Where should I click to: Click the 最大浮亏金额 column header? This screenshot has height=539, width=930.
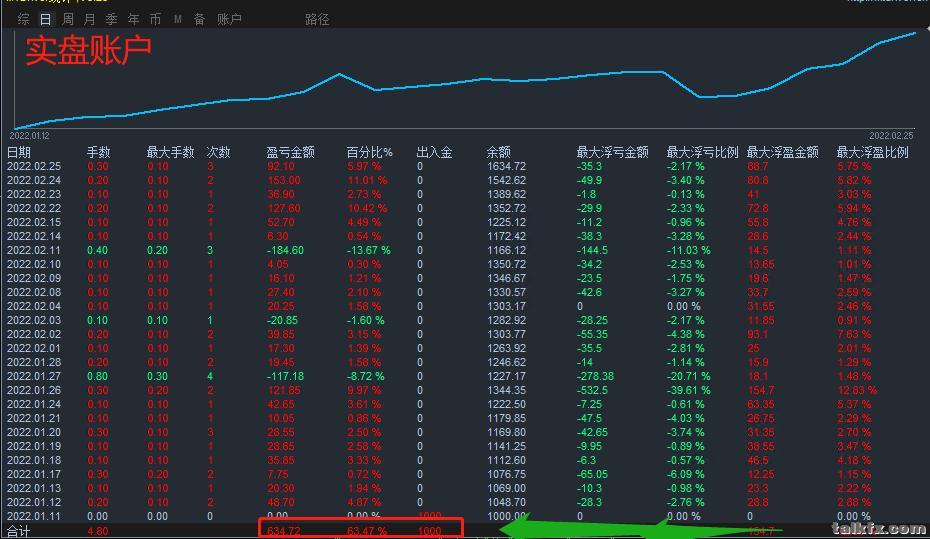click(613, 152)
